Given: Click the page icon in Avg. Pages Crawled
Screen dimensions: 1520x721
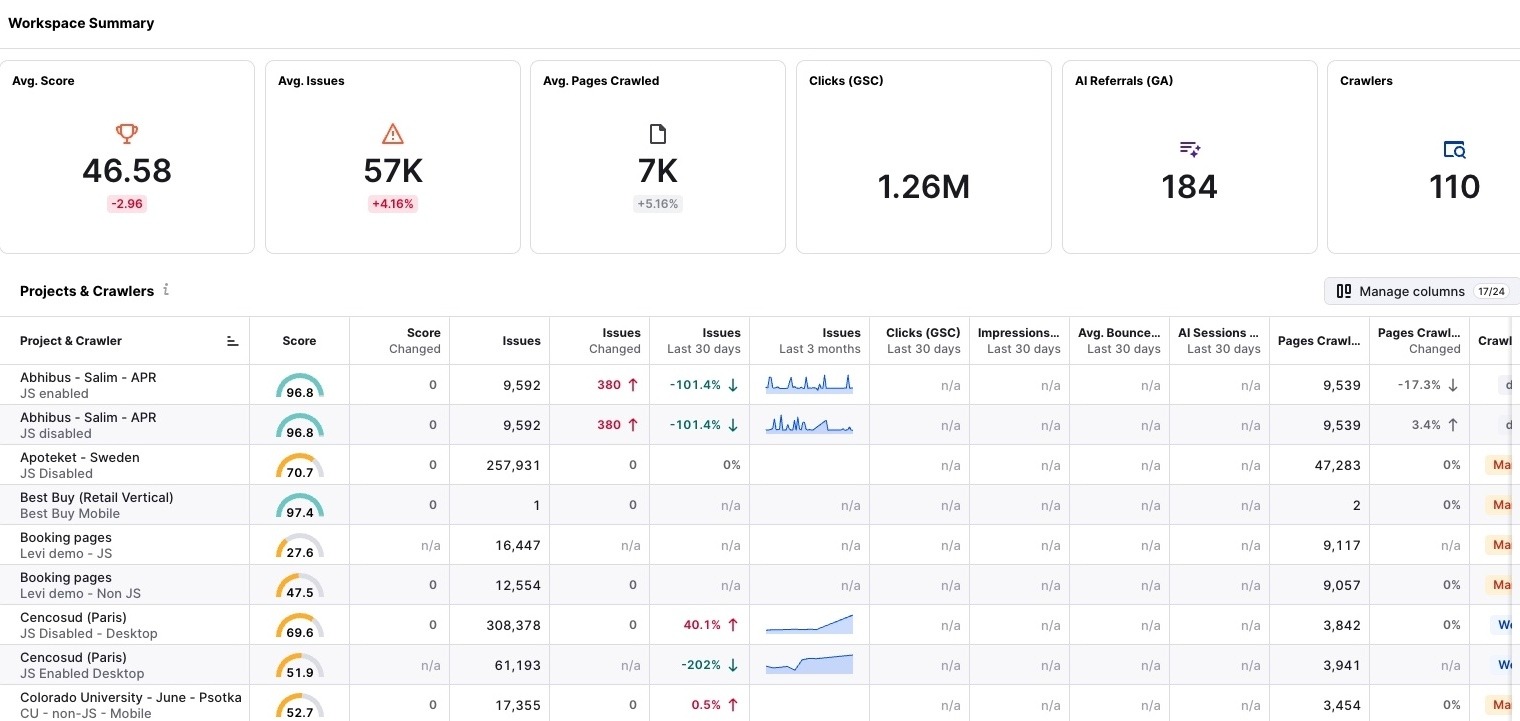Looking at the screenshot, I should click(x=658, y=133).
